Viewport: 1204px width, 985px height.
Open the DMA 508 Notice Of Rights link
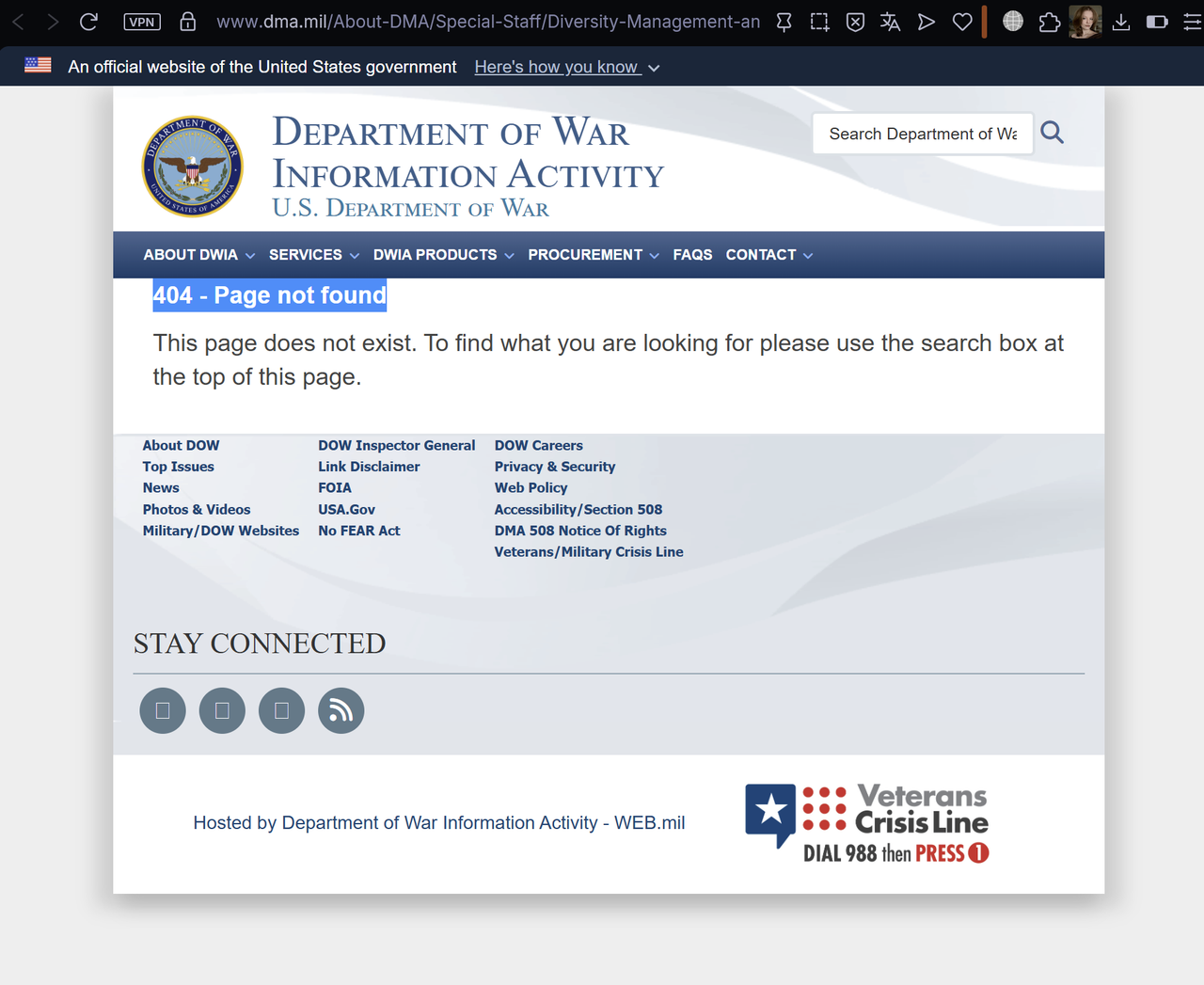[580, 531]
